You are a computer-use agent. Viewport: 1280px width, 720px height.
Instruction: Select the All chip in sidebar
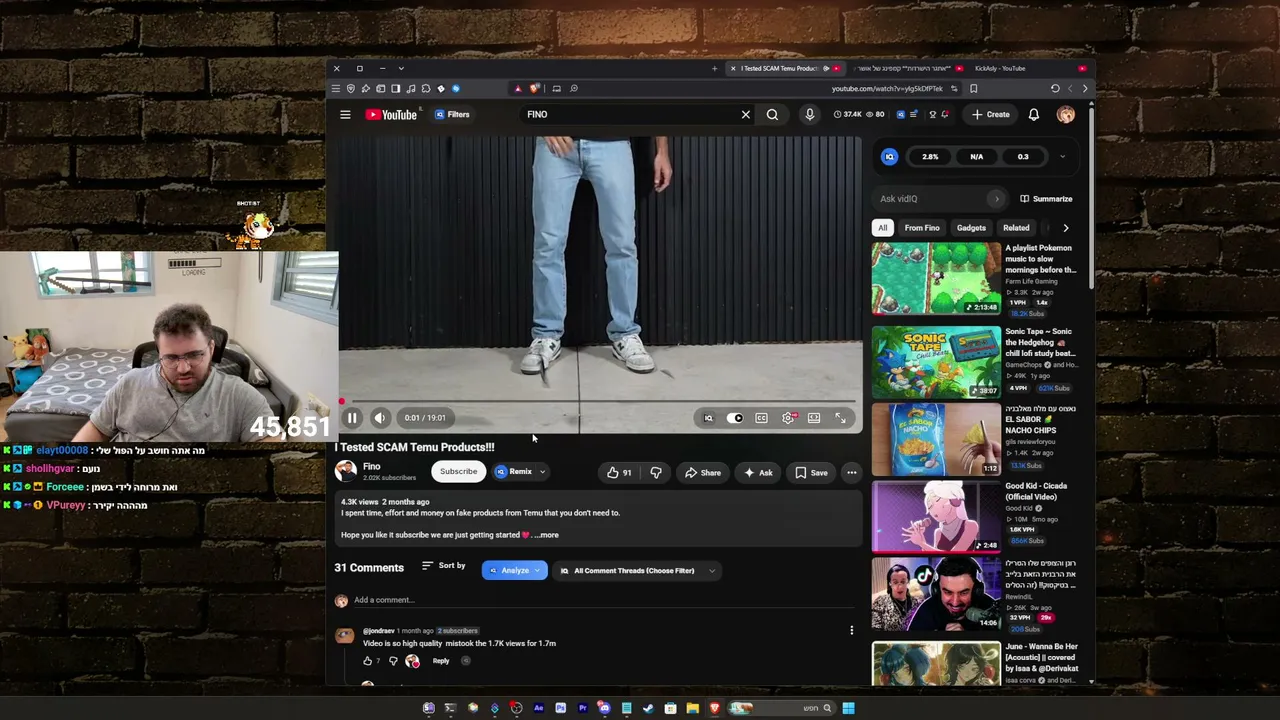pyautogui.click(x=882, y=228)
